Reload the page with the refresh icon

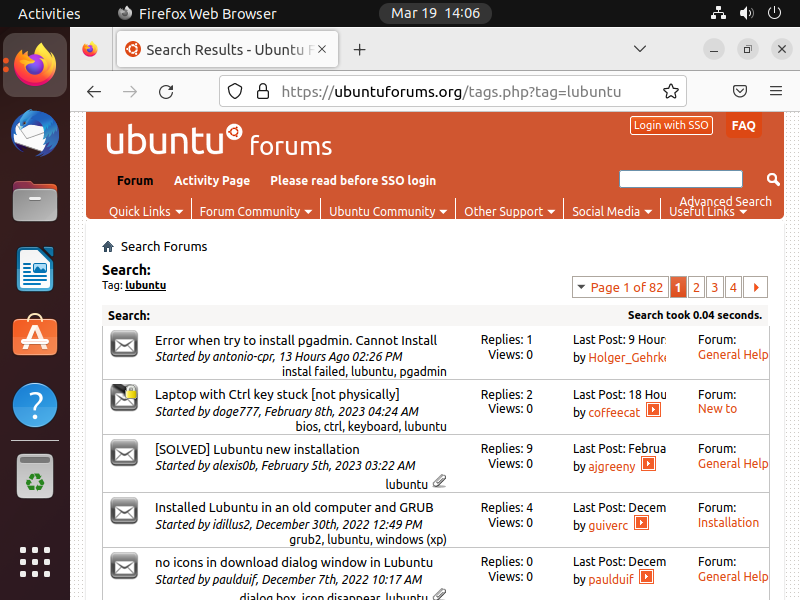point(166,92)
